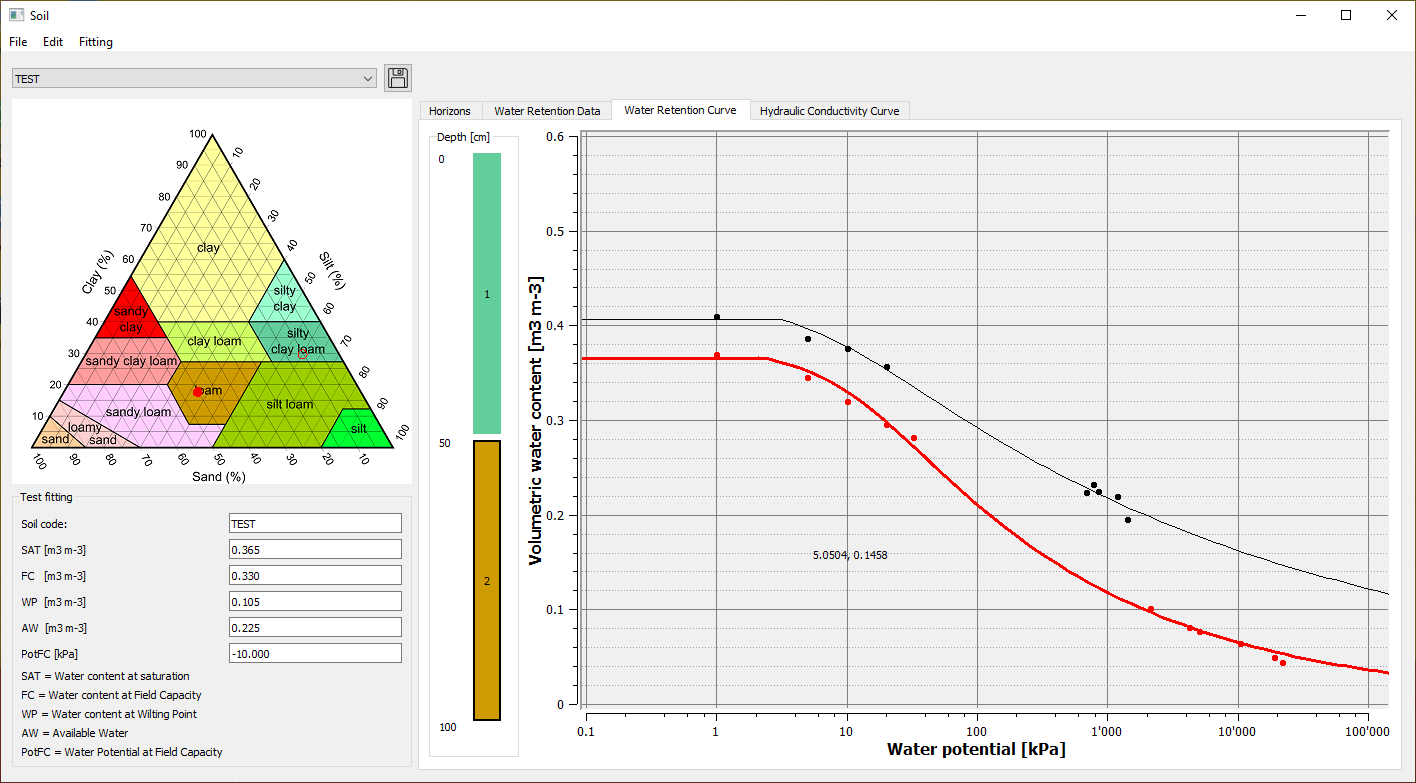The image size is (1416, 783).
Task: Click the WP value field
Action: 315,601
